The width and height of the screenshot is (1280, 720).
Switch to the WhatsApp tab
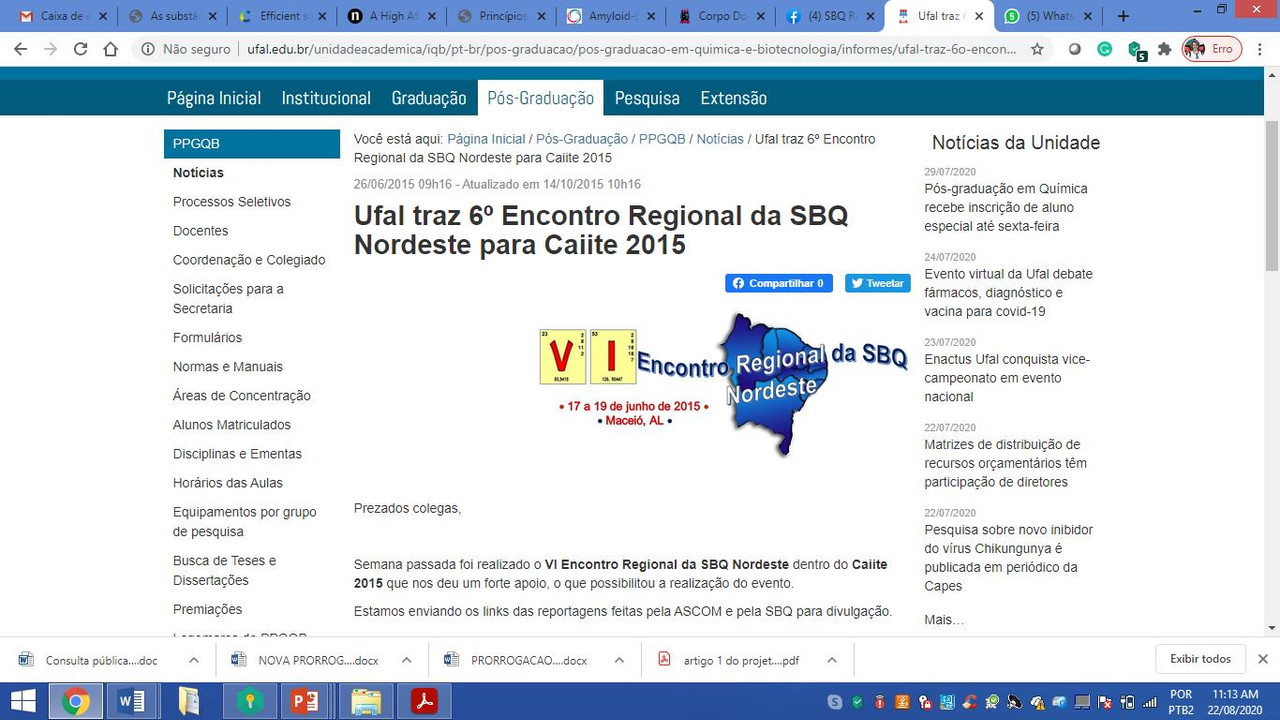click(1049, 16)
